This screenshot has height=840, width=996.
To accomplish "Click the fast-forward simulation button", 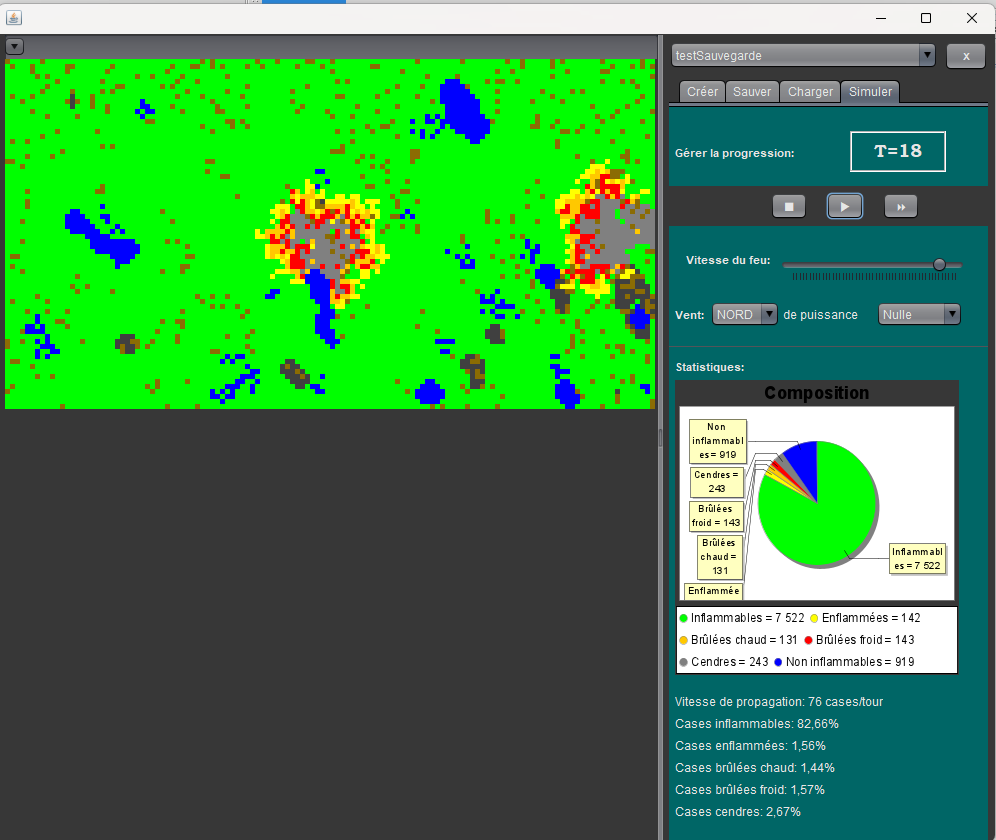I will tap(900, 206).
